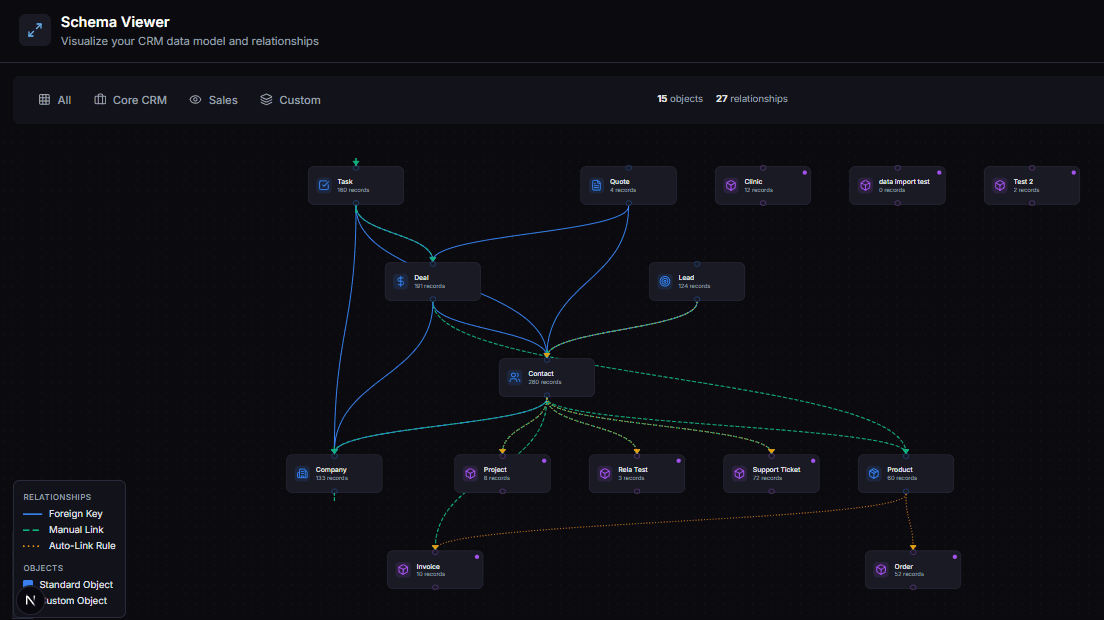
Task: Click the Task checklist icon
Action: 323,184
